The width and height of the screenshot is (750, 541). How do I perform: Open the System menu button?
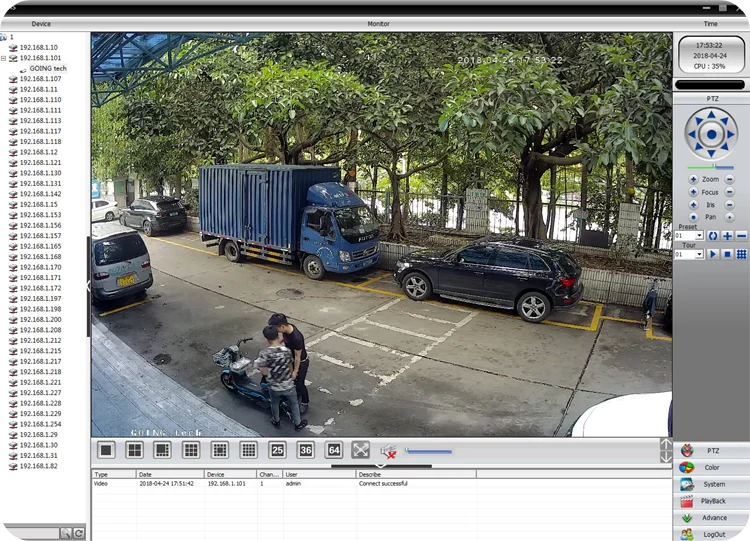click(711, 484)
